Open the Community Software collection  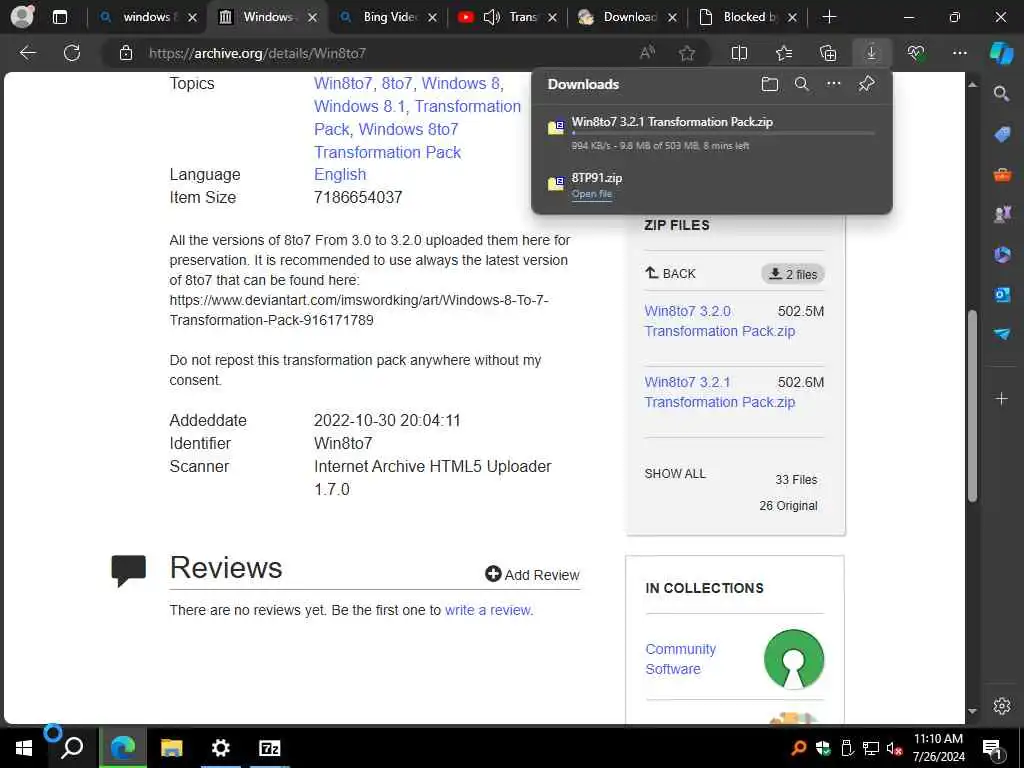[680, 659]
